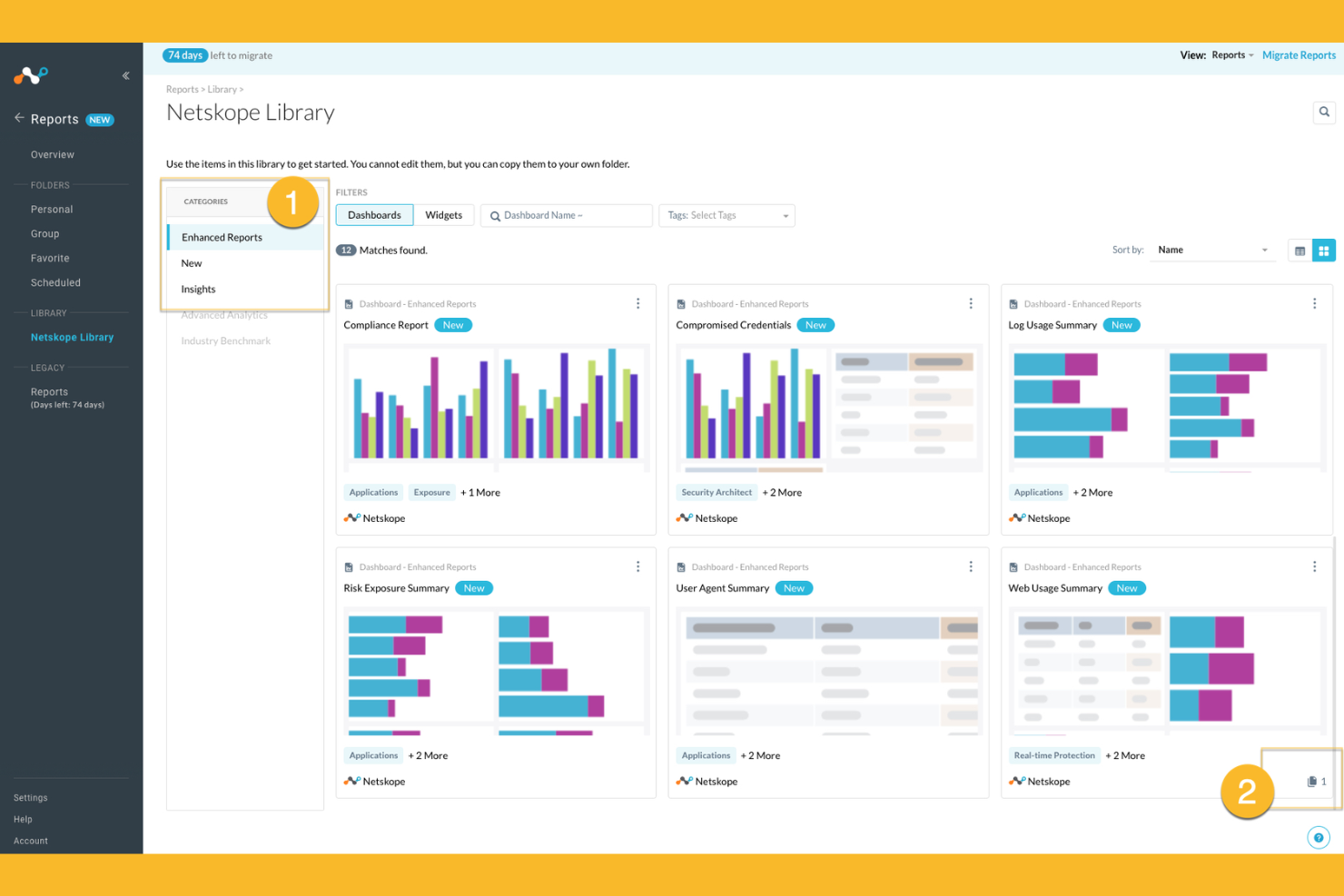The height and width of the screenshot is (896, 1344).
Task: Open the Sort by Name dropdown
Action: pos(1212,250)
